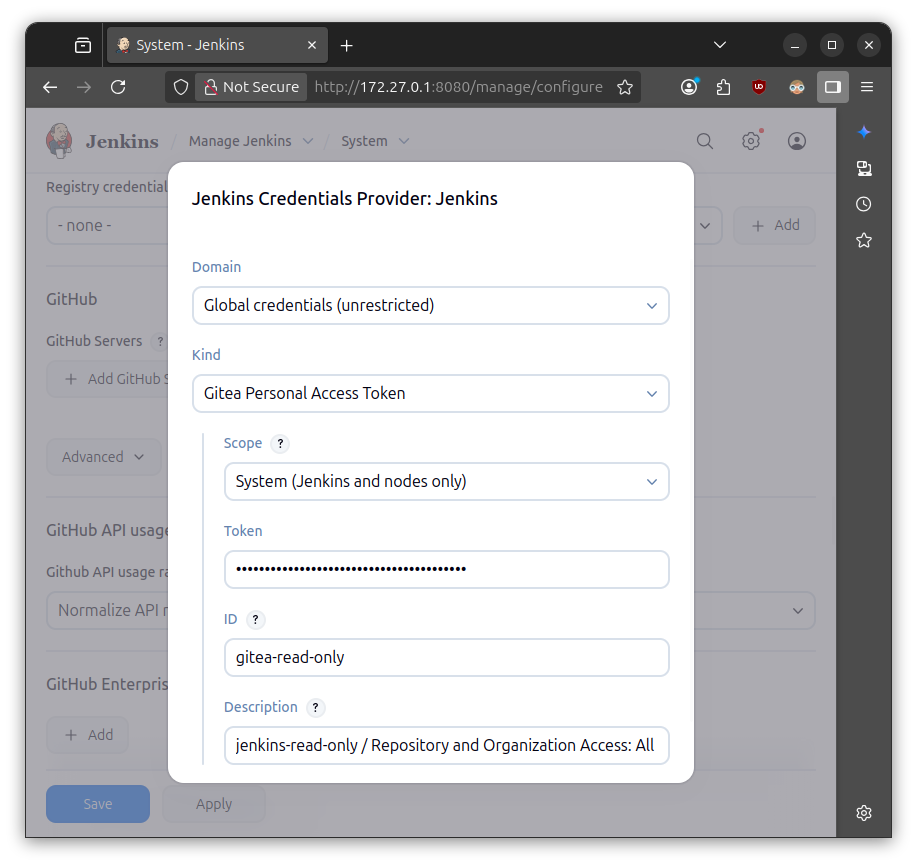The width and height of the screenshot is (917, 866).
Task: Click the Not Secure connection label
Action: (251, 87)
